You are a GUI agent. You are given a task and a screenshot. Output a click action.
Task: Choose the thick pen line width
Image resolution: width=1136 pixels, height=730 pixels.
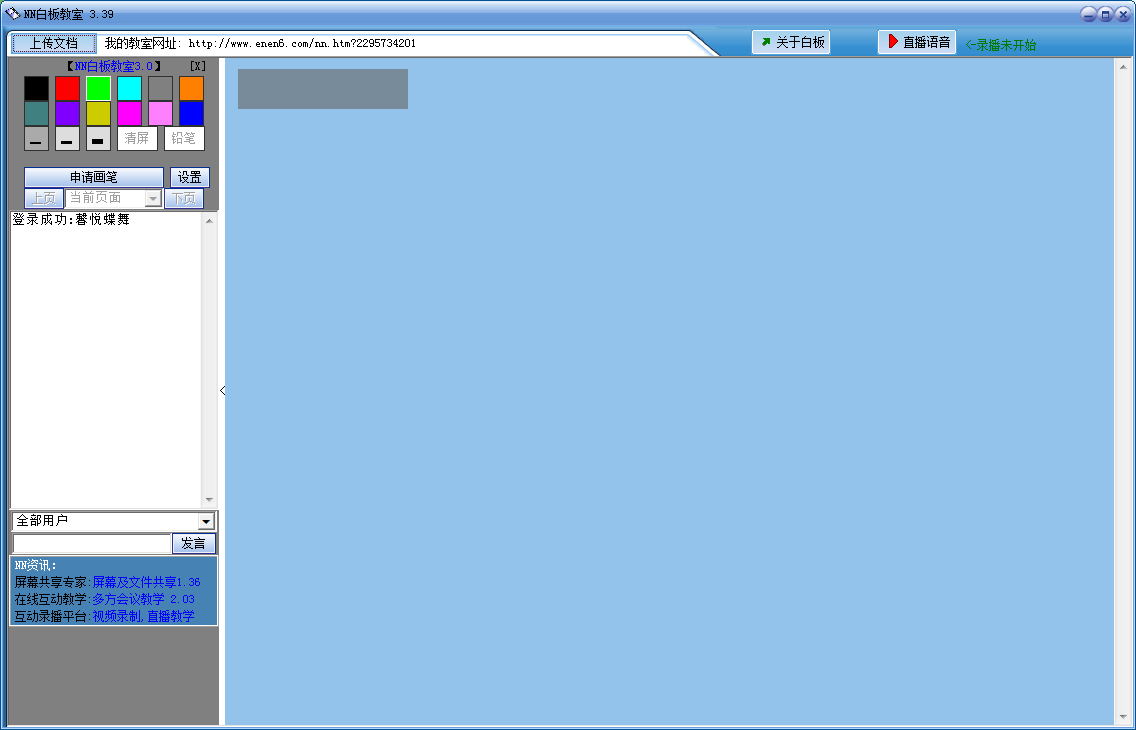coord(99,138)
